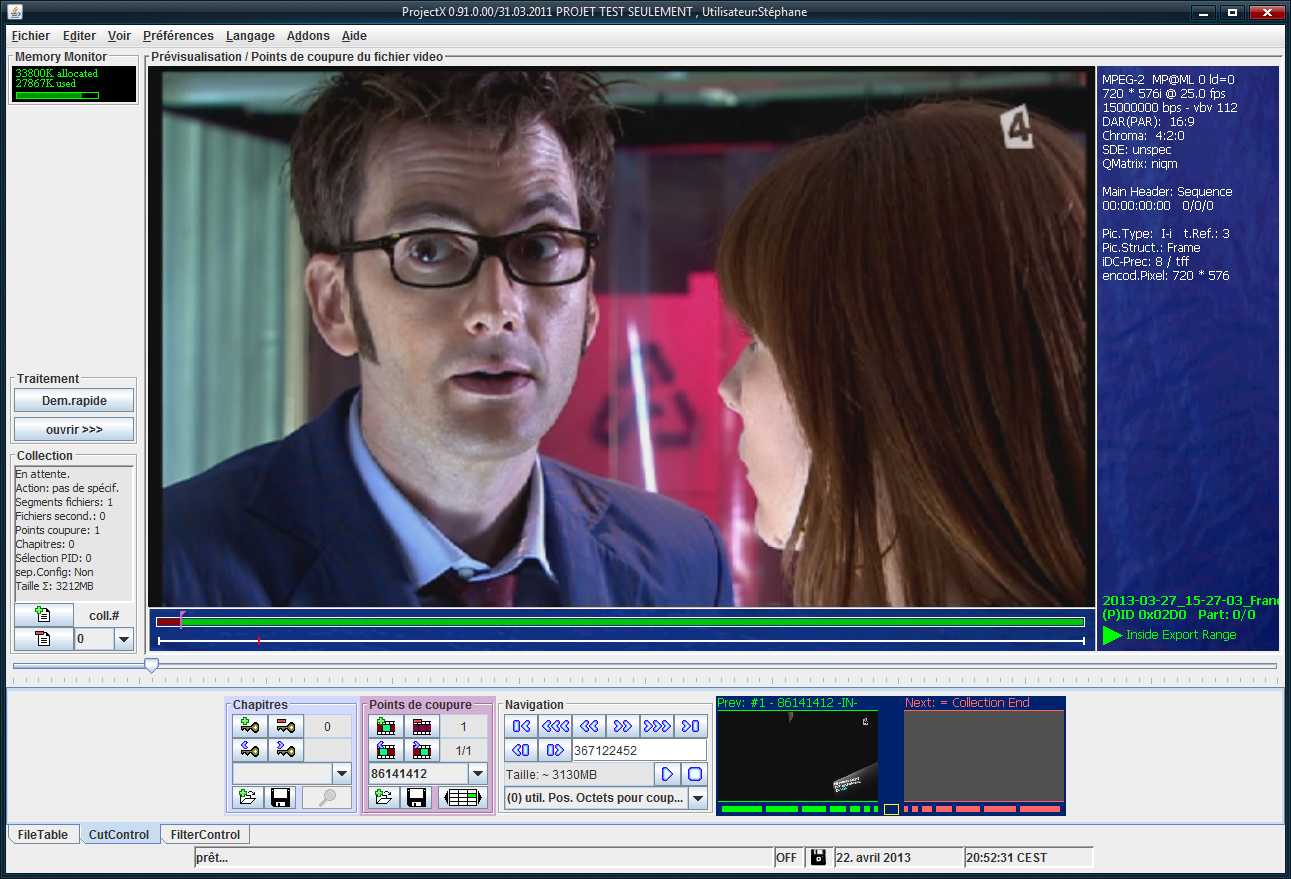Click the red cut marker on timeline line
The image size is (1291, 879).
click(x=258, y=640)
